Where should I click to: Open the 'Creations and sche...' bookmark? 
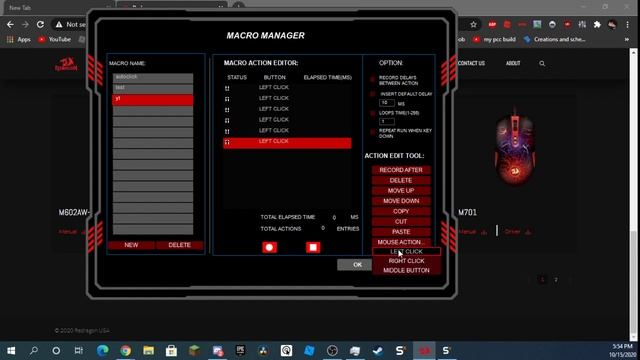(x=555, y=40)
